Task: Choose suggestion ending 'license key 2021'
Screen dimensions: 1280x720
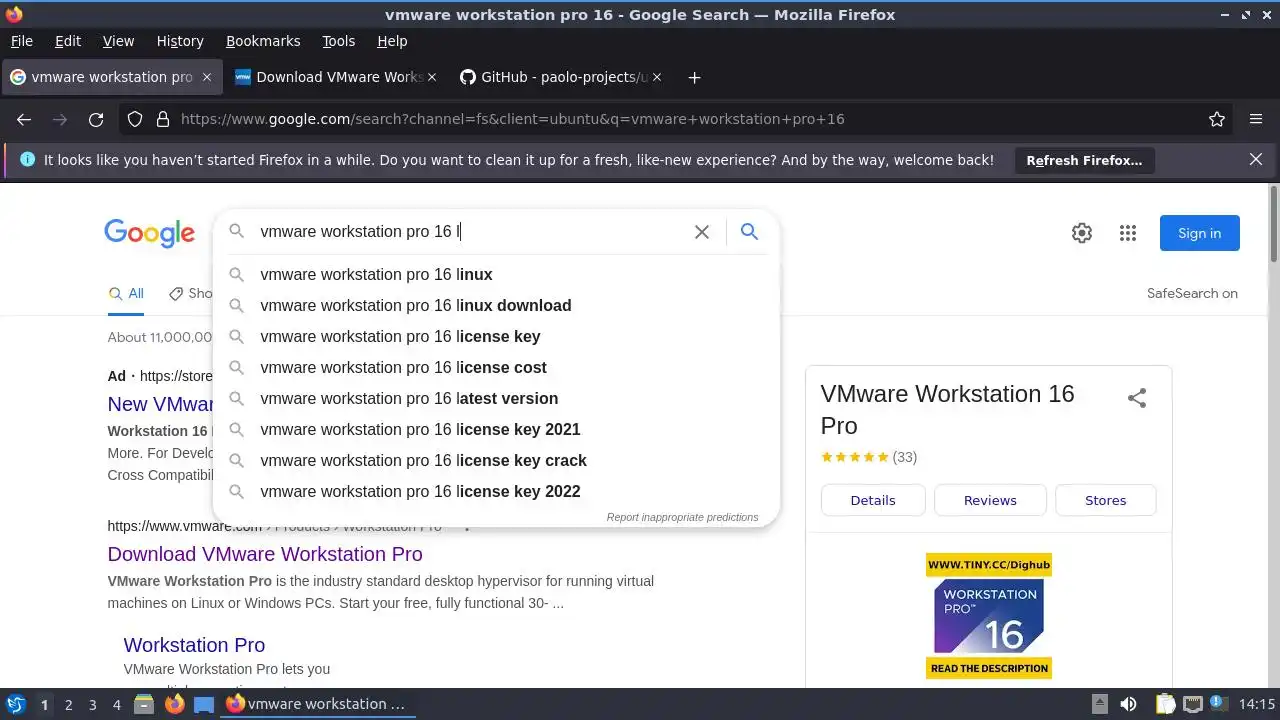Action: [x=496, y=429]
